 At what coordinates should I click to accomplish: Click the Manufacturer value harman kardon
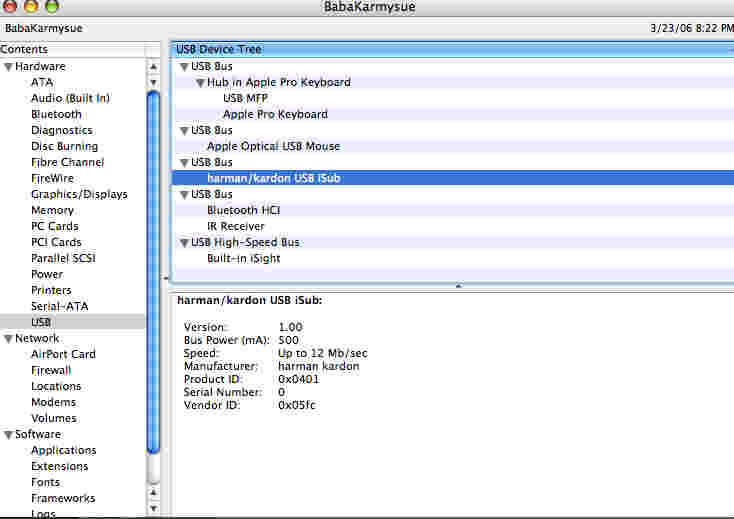click(318, 366)
